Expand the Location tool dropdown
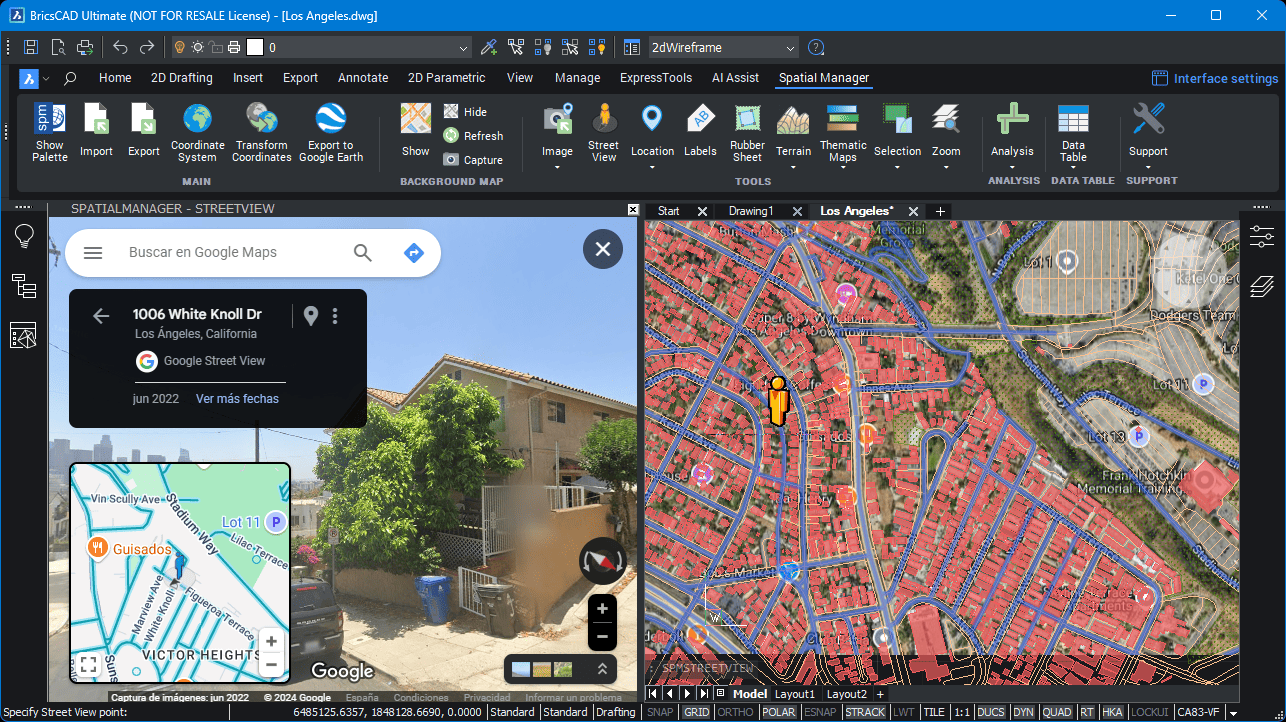This screenshot has width=1286, height=722. point(652,167)
